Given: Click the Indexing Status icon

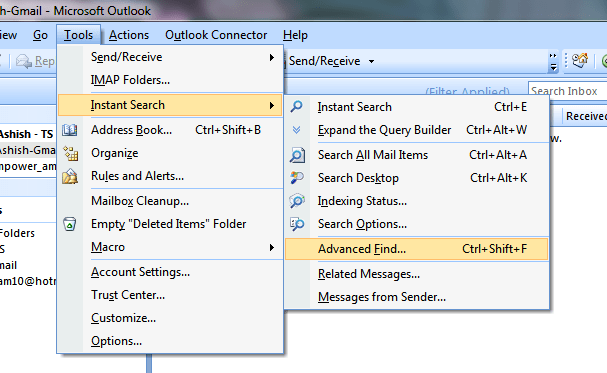Looking at the screenshot, I should click(297, 201).
